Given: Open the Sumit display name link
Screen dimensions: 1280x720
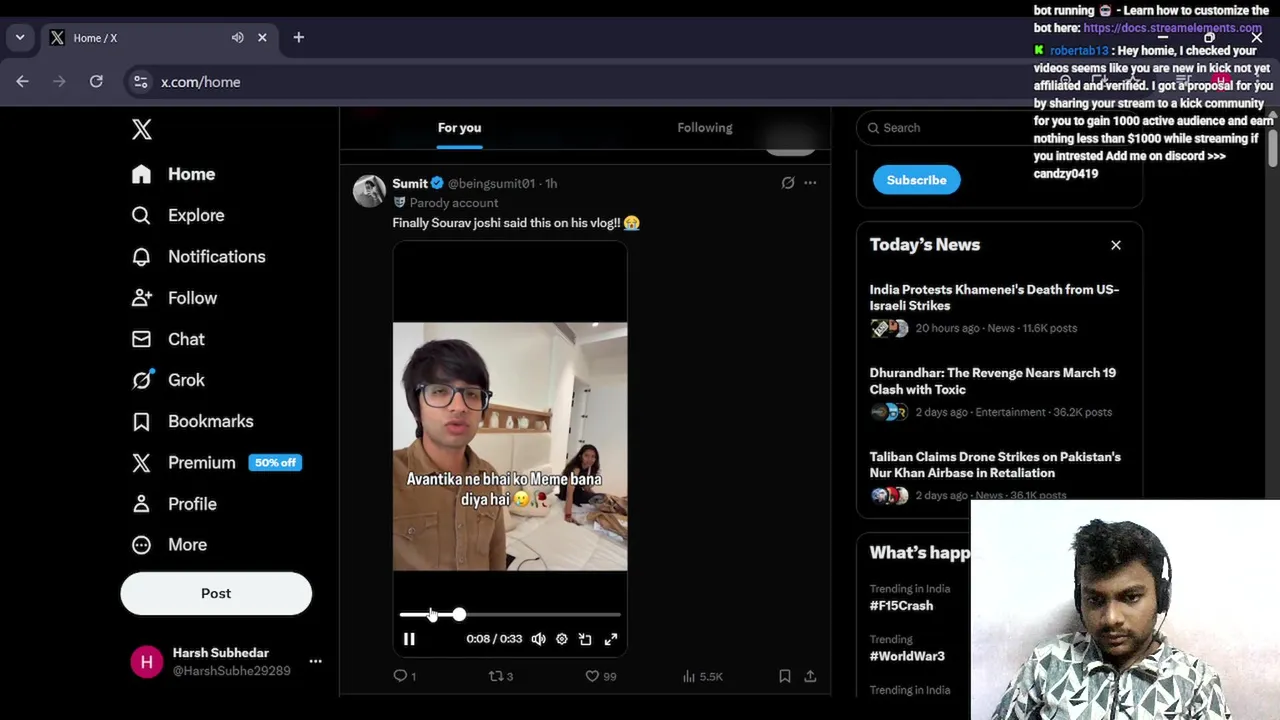Looking at the screenshot, I should pyautogui.click(x=410, y=183).
